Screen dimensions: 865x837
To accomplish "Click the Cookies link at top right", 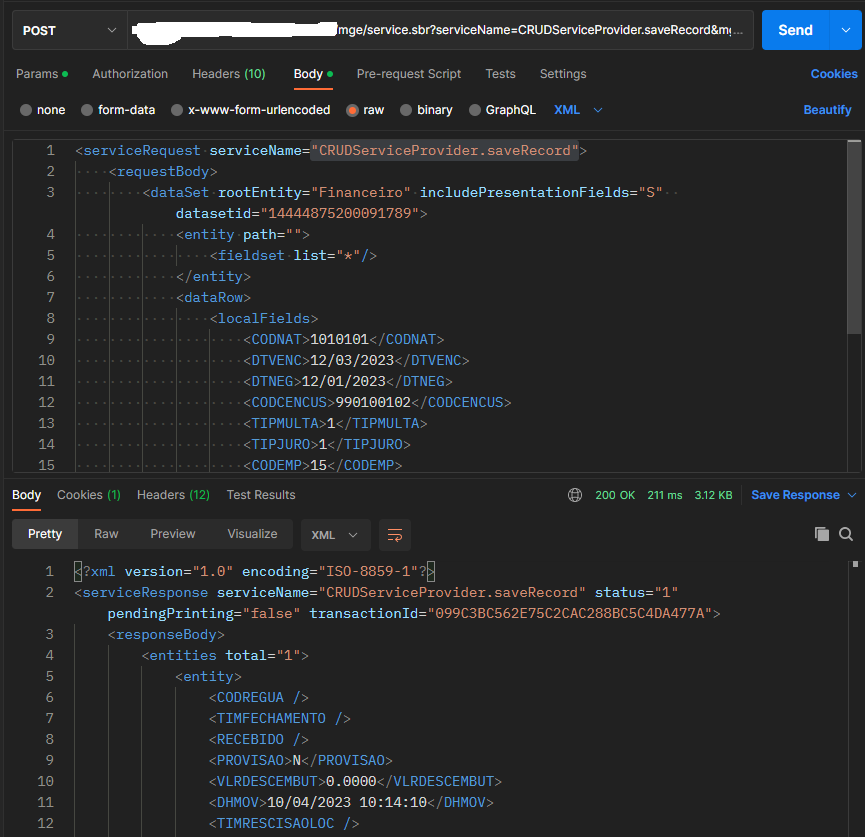I will 833,74.
